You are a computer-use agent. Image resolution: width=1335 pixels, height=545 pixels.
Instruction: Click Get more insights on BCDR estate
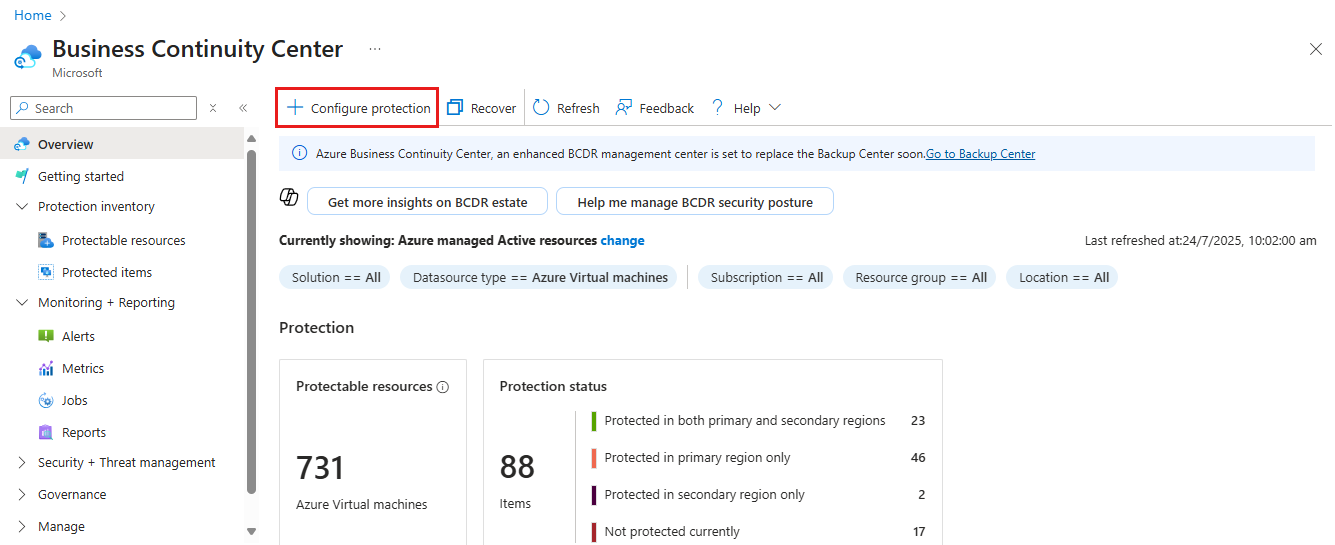[x=428, y=201]
